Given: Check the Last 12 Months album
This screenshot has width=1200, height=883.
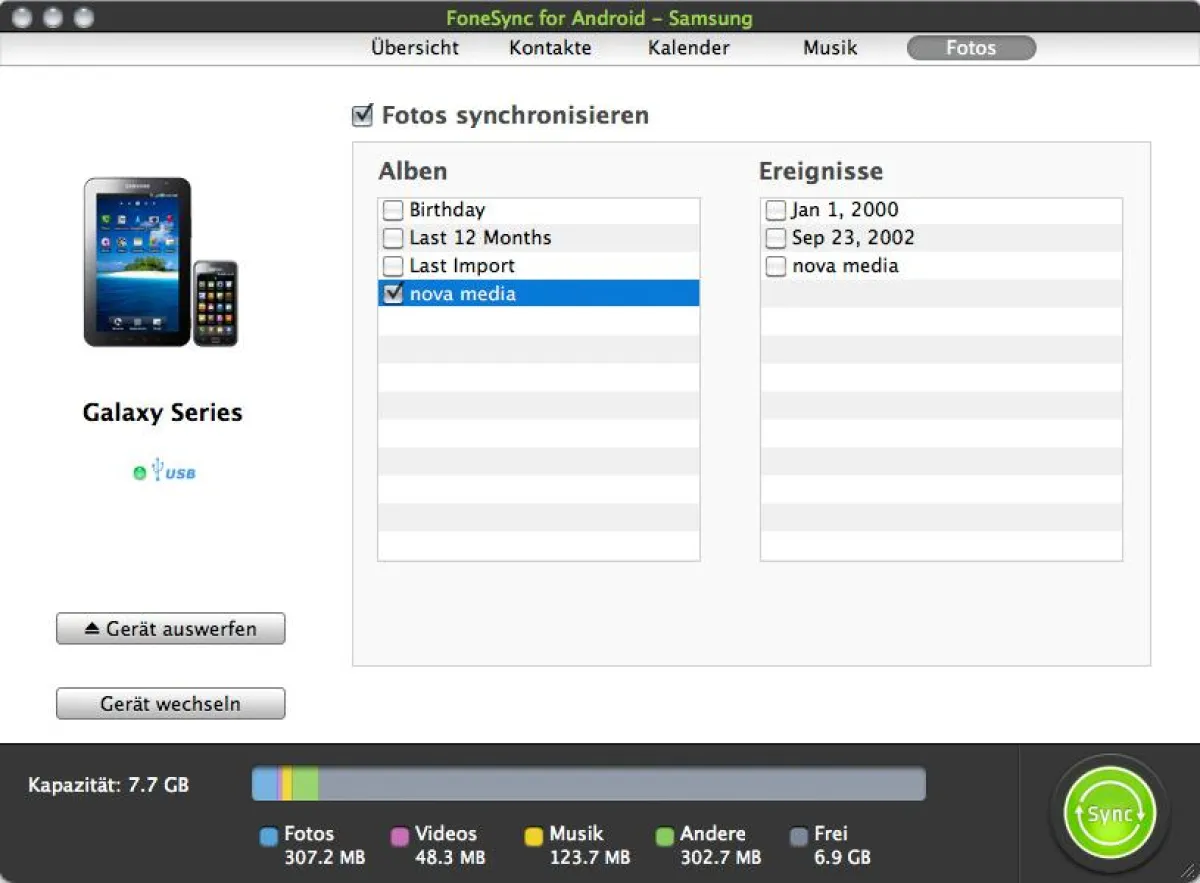Looking at the screenshot, I should tap(392, 238).
